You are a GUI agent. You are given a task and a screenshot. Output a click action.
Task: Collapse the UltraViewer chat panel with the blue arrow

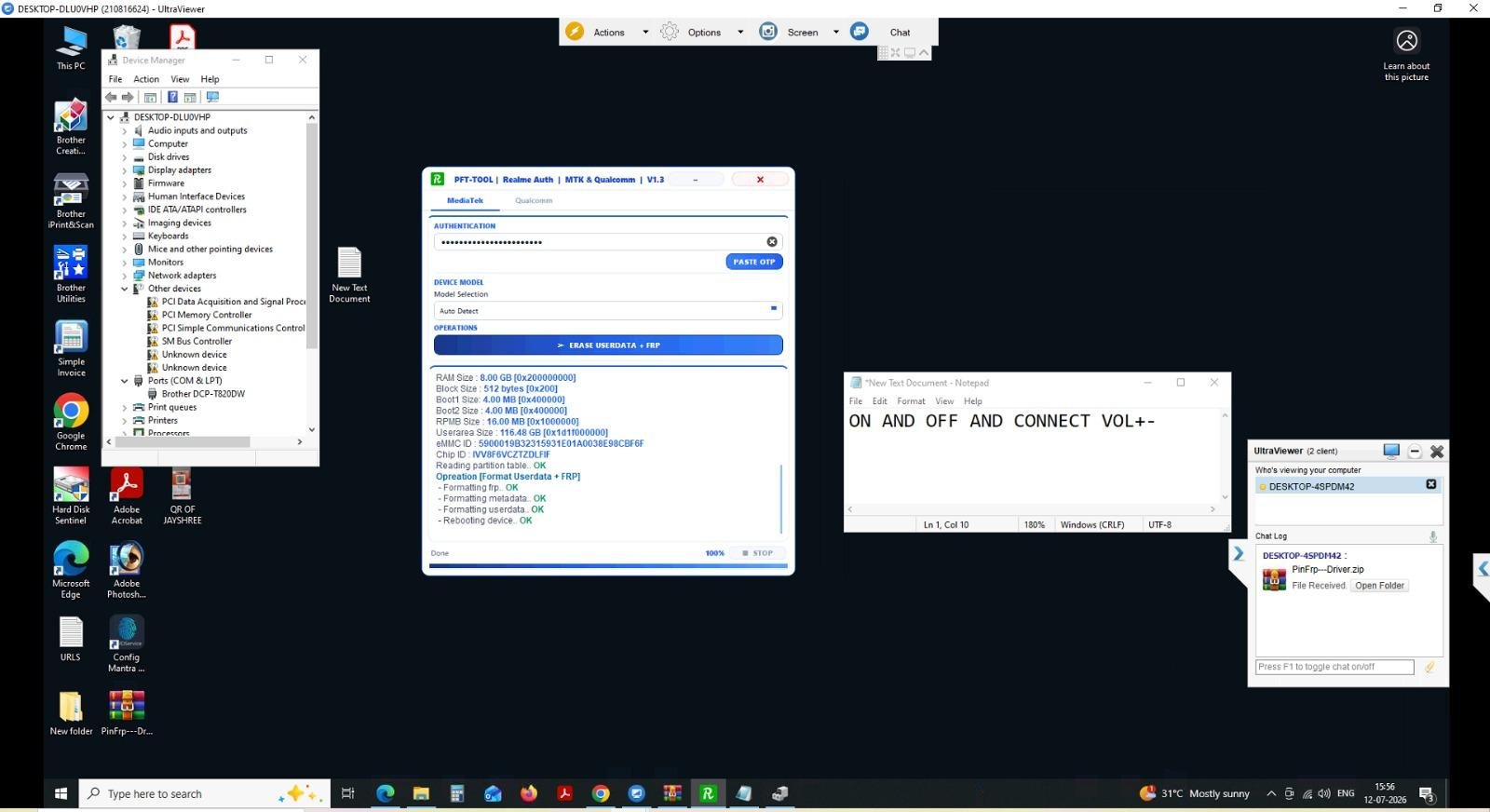1239,554
